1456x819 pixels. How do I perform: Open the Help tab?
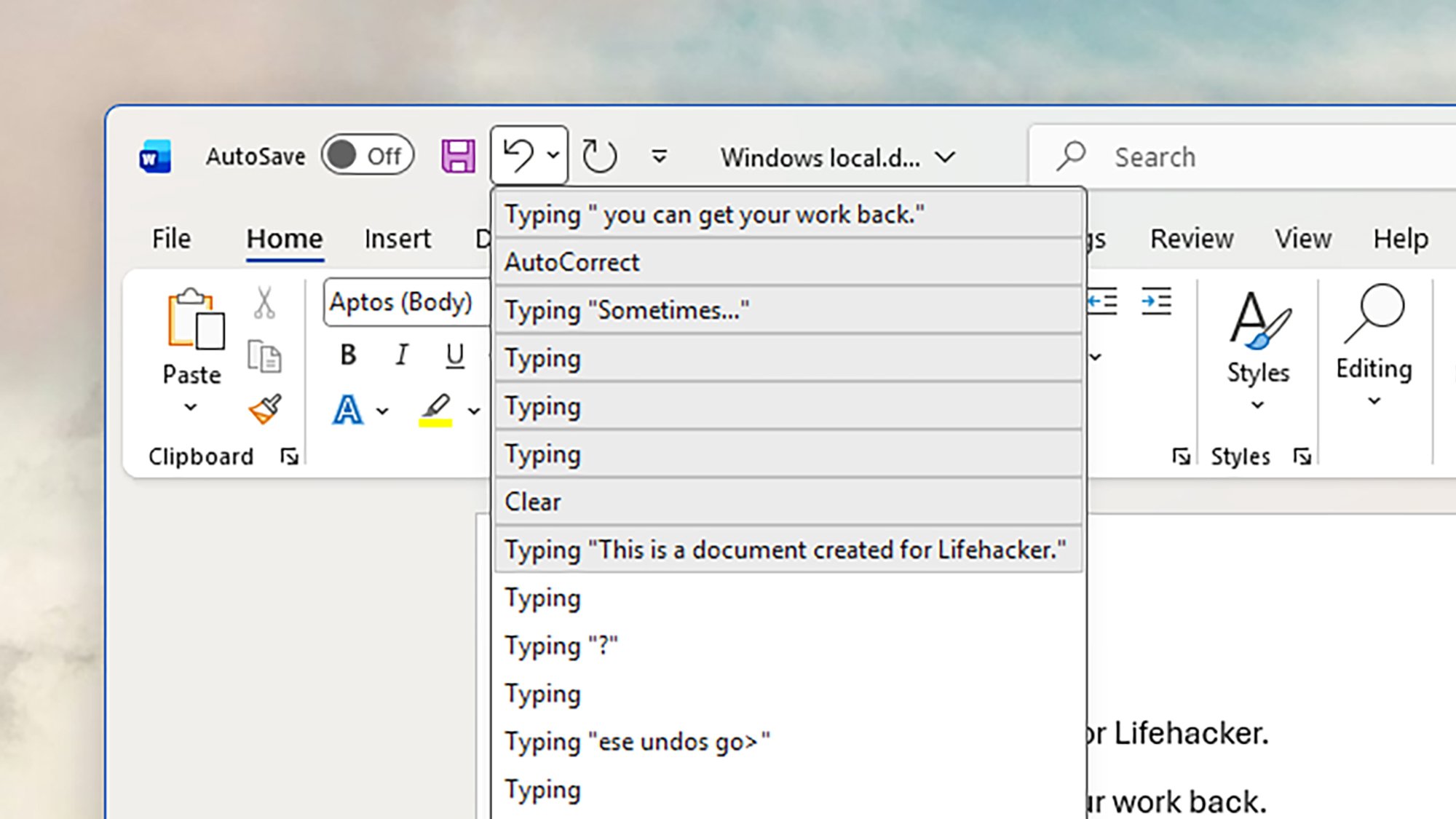[x=1401, y=239]
